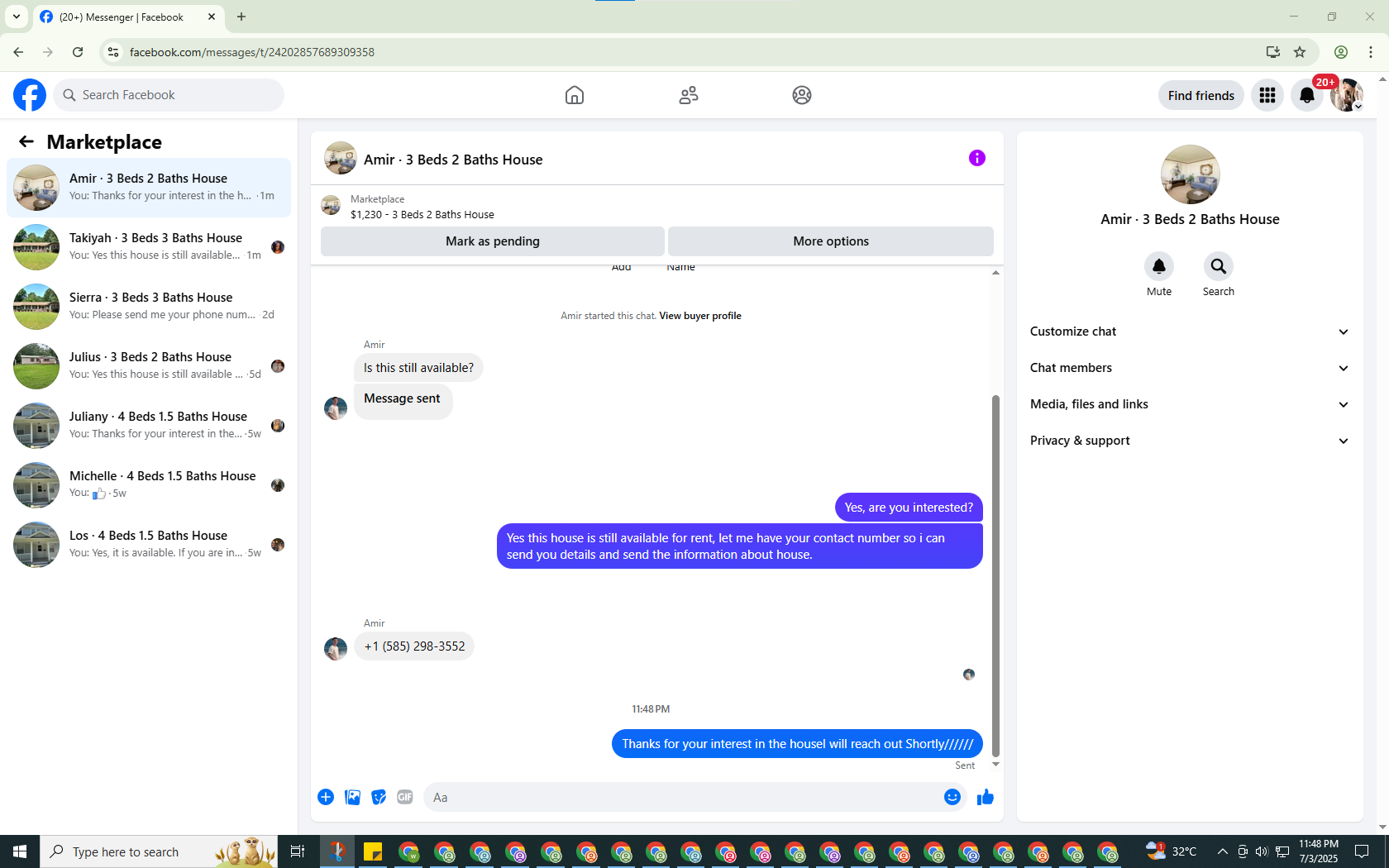Viewport: 1389px width, 868px height.
Task: Open Juliany 4 Beds 1.5 Baths conversation
Action: point(149,426)
